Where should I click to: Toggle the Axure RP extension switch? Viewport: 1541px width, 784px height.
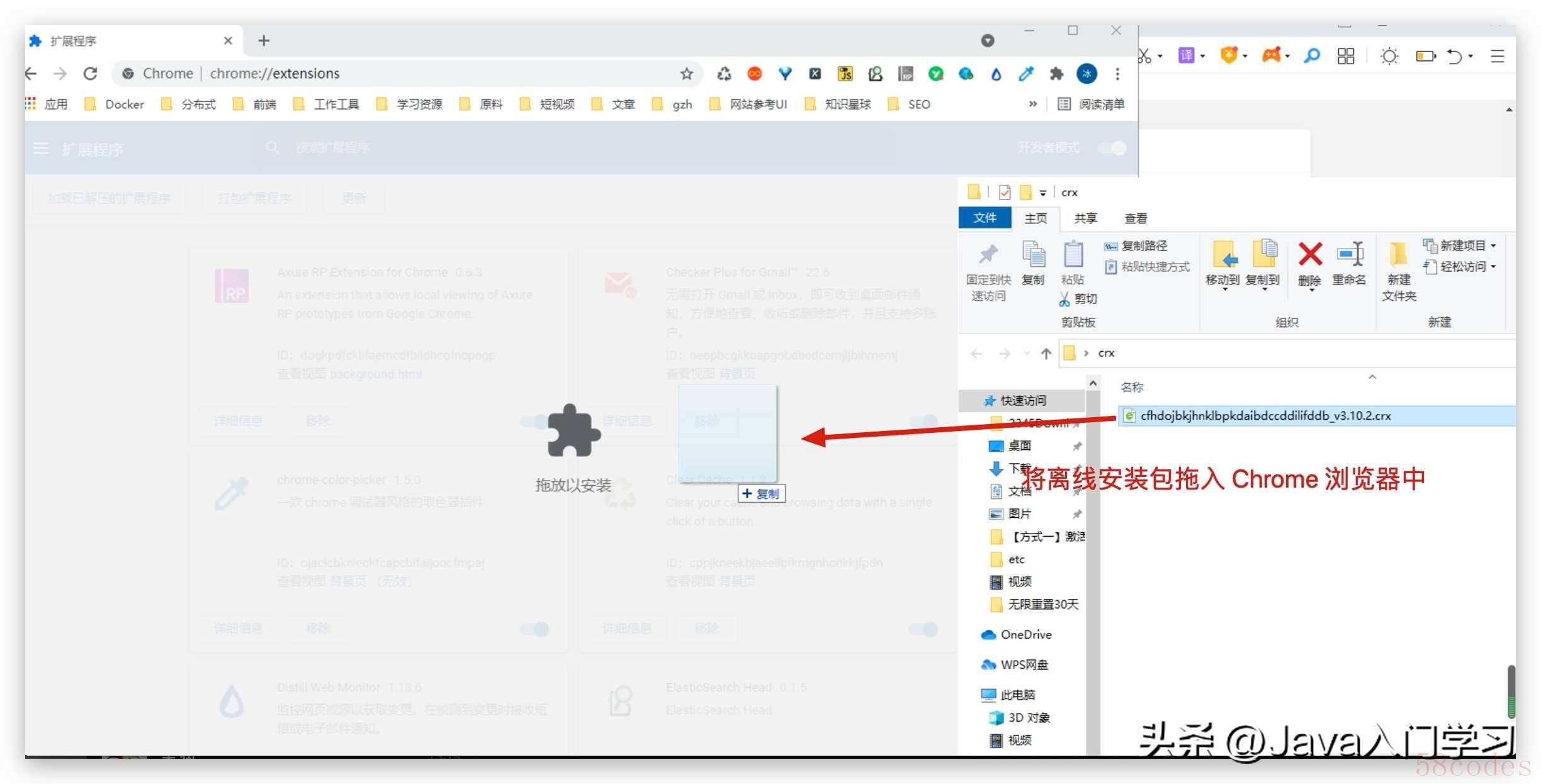(x=535, y=421)
